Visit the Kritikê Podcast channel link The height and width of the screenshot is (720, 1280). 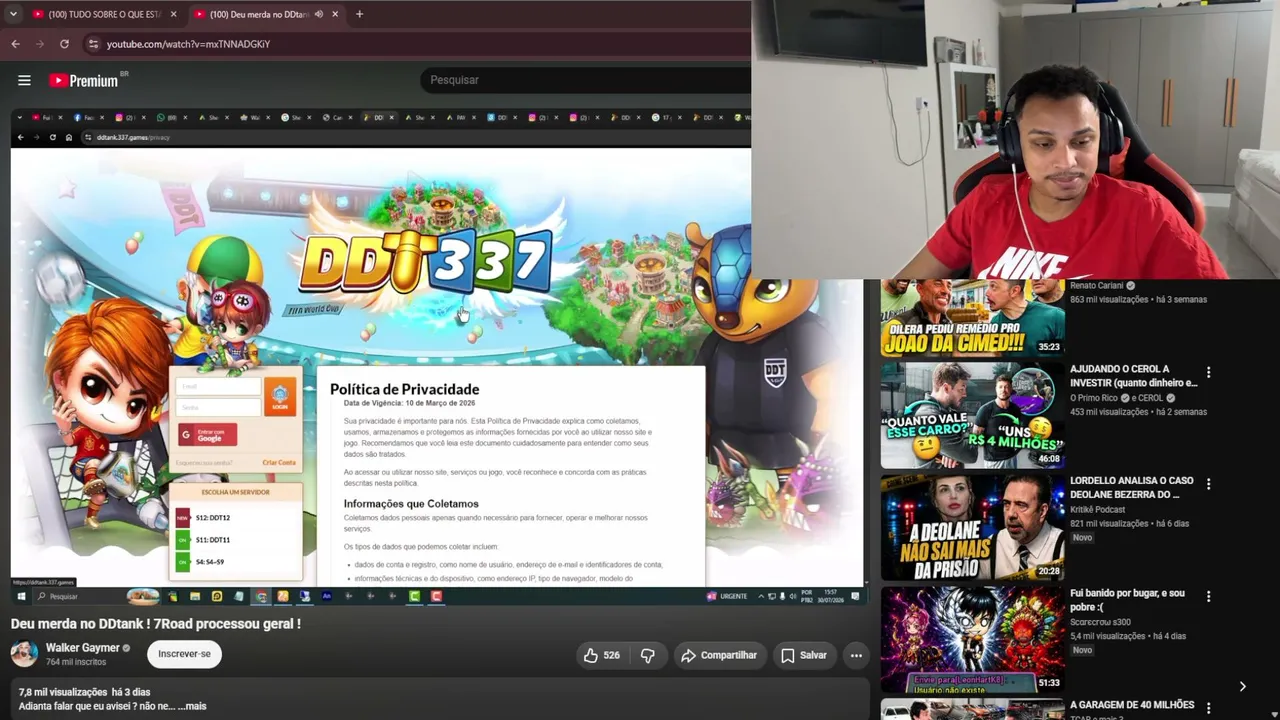(1097, 510)
